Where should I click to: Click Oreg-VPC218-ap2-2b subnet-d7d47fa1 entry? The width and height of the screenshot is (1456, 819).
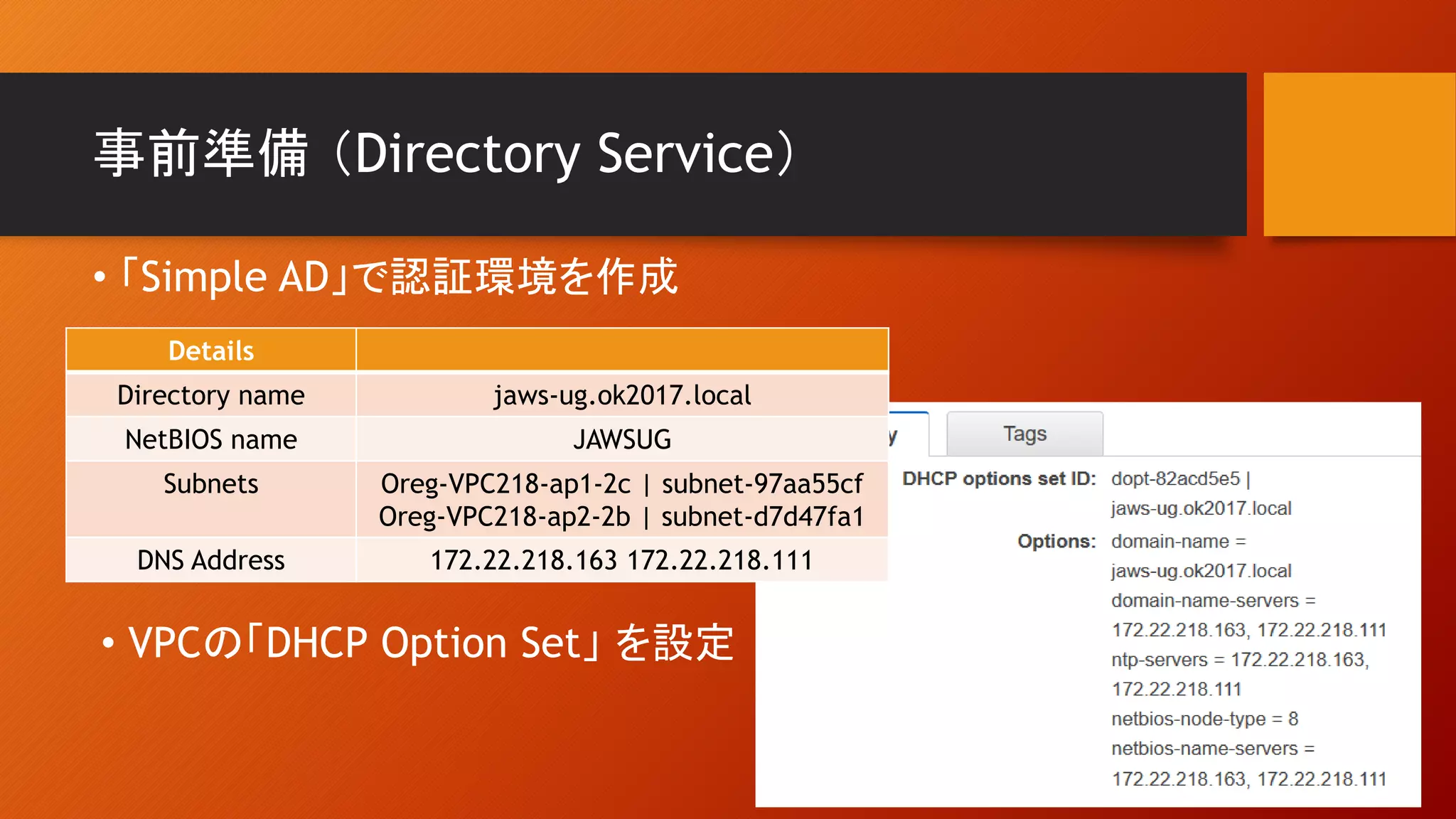tap(622, 517)
